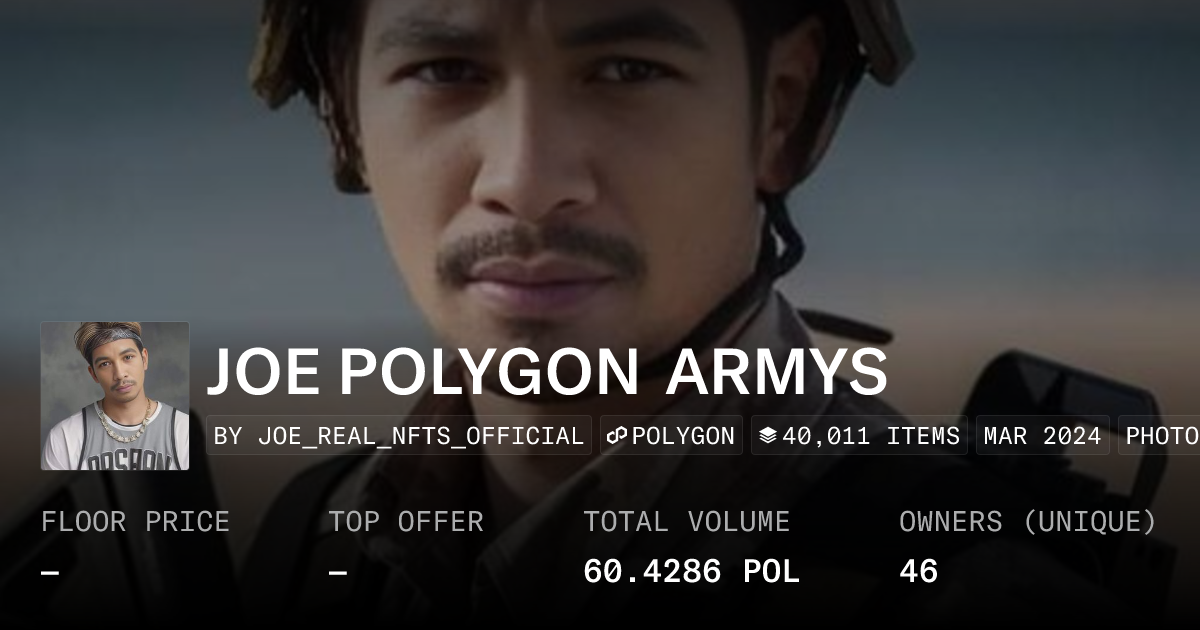Click the FLOOR PRICE label
Screen dimensions: 1200x630
[x=135, y=522]
